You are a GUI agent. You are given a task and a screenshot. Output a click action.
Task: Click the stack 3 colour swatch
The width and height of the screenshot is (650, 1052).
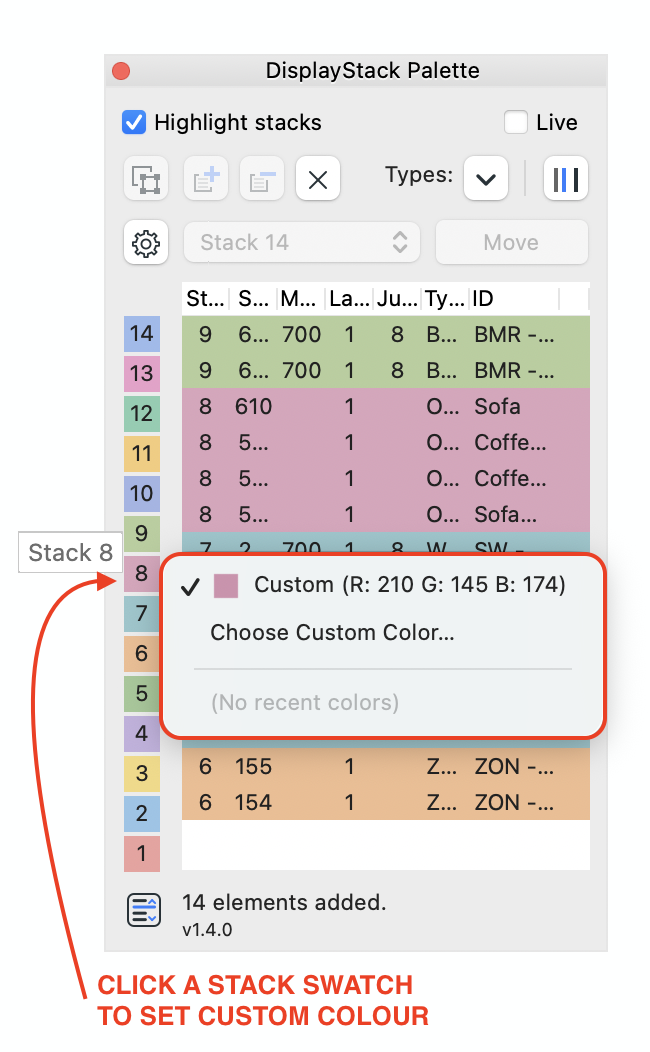coord(142,774)
